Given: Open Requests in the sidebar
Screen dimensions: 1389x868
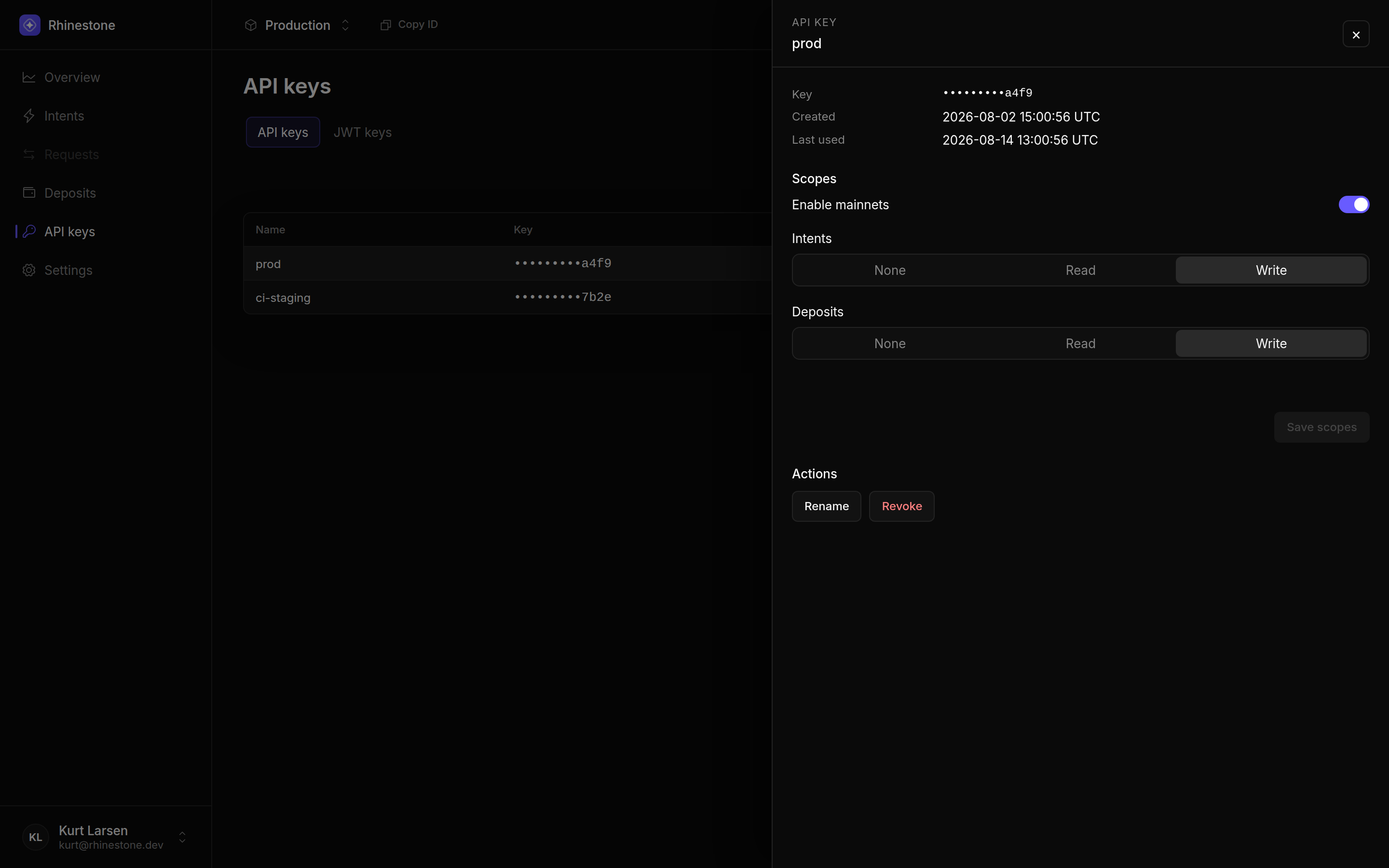Looking at the screenshot, I should 106,154.
